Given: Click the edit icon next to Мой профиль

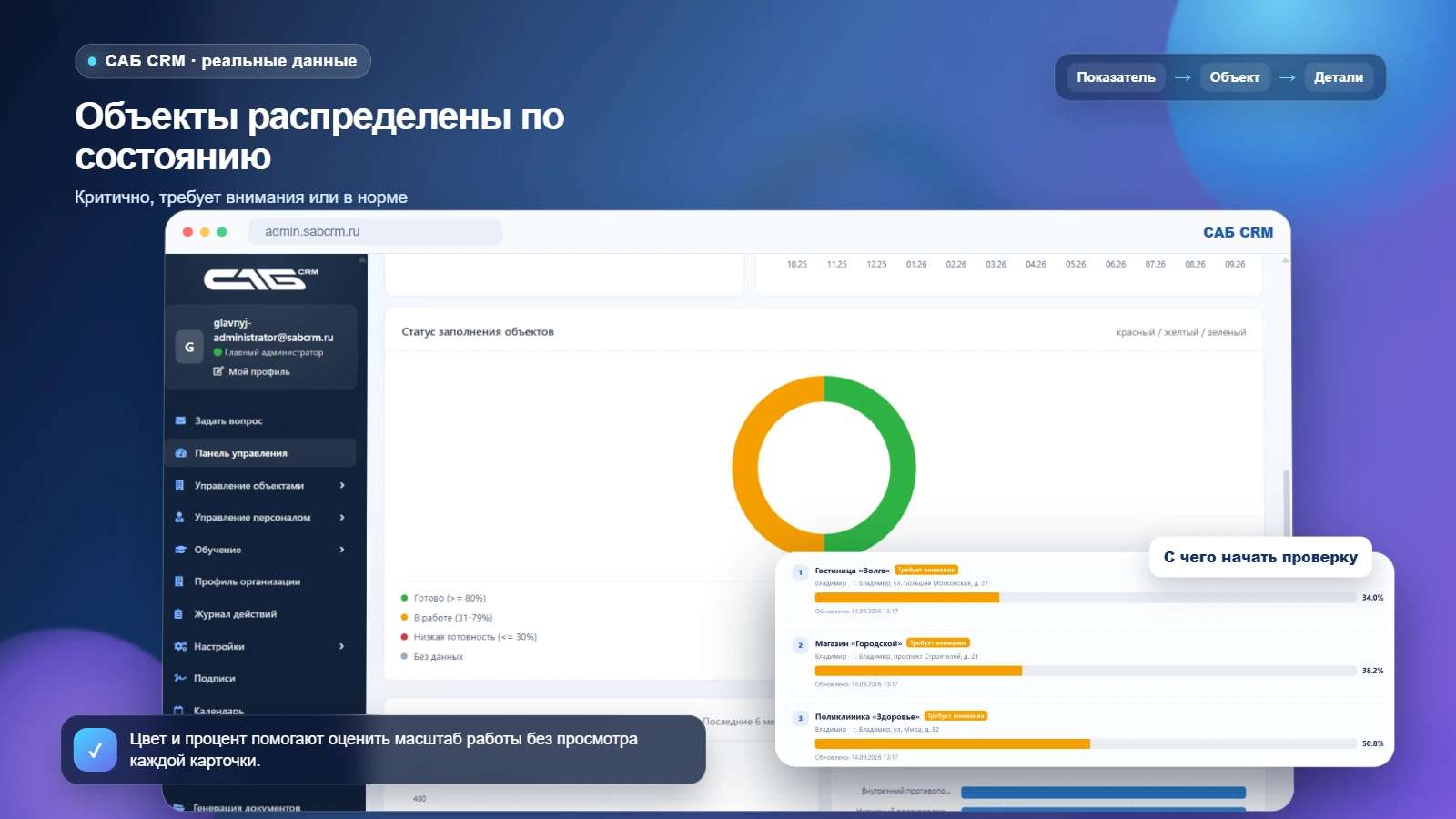Looking at the screenshot, I should (218, 371).
